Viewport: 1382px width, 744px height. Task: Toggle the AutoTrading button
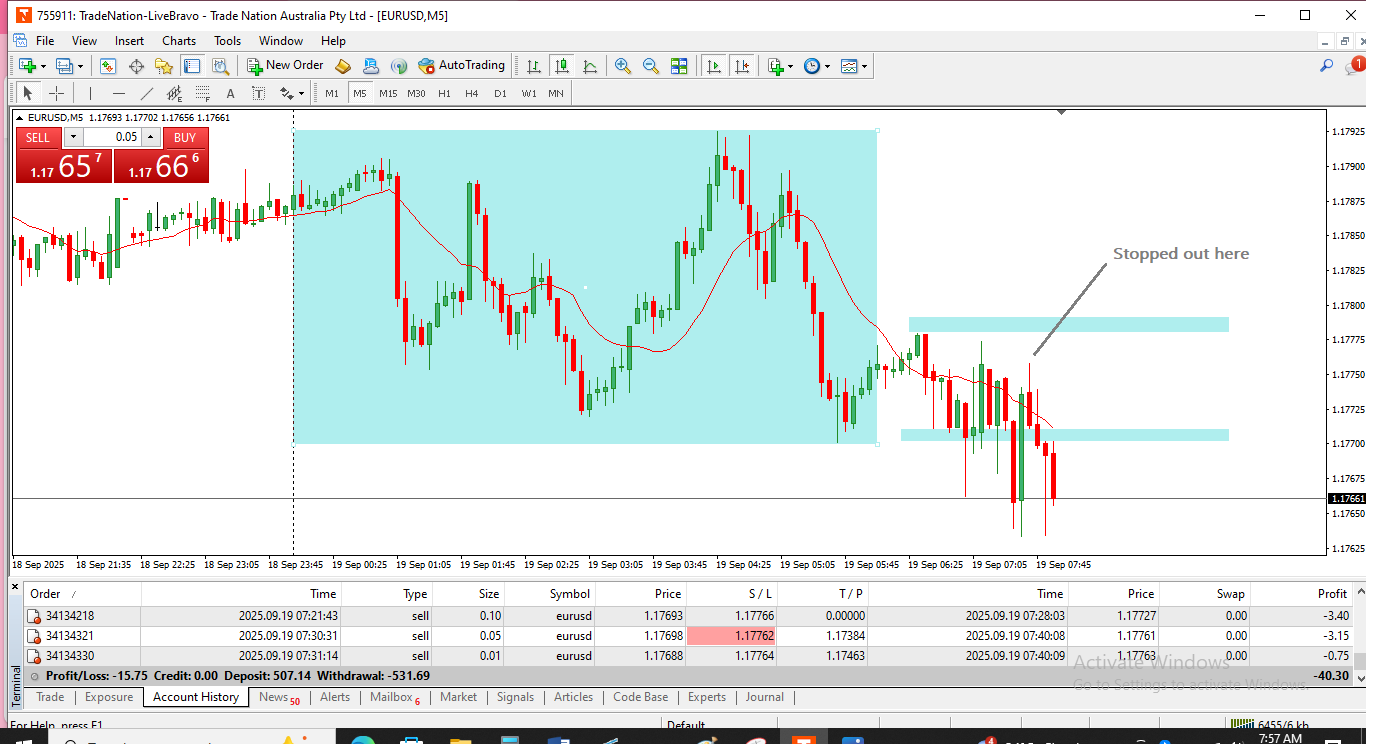[x=462, y=66]
